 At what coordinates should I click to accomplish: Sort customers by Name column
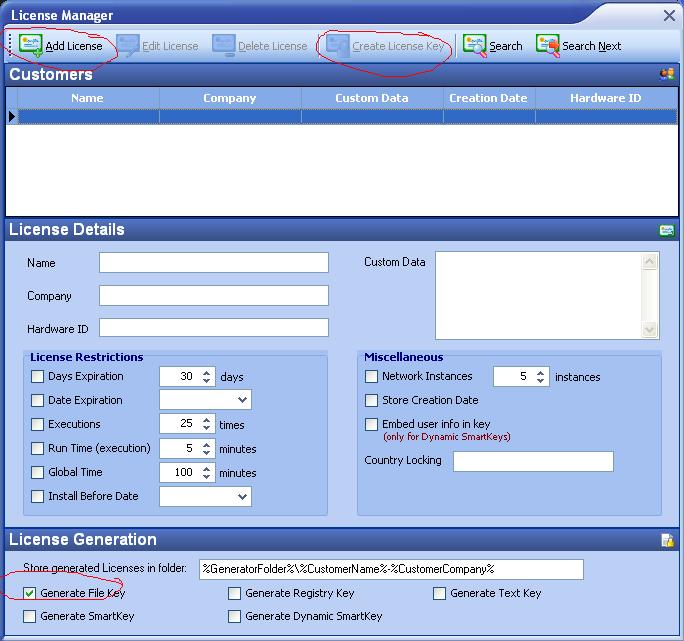point(88,98)
